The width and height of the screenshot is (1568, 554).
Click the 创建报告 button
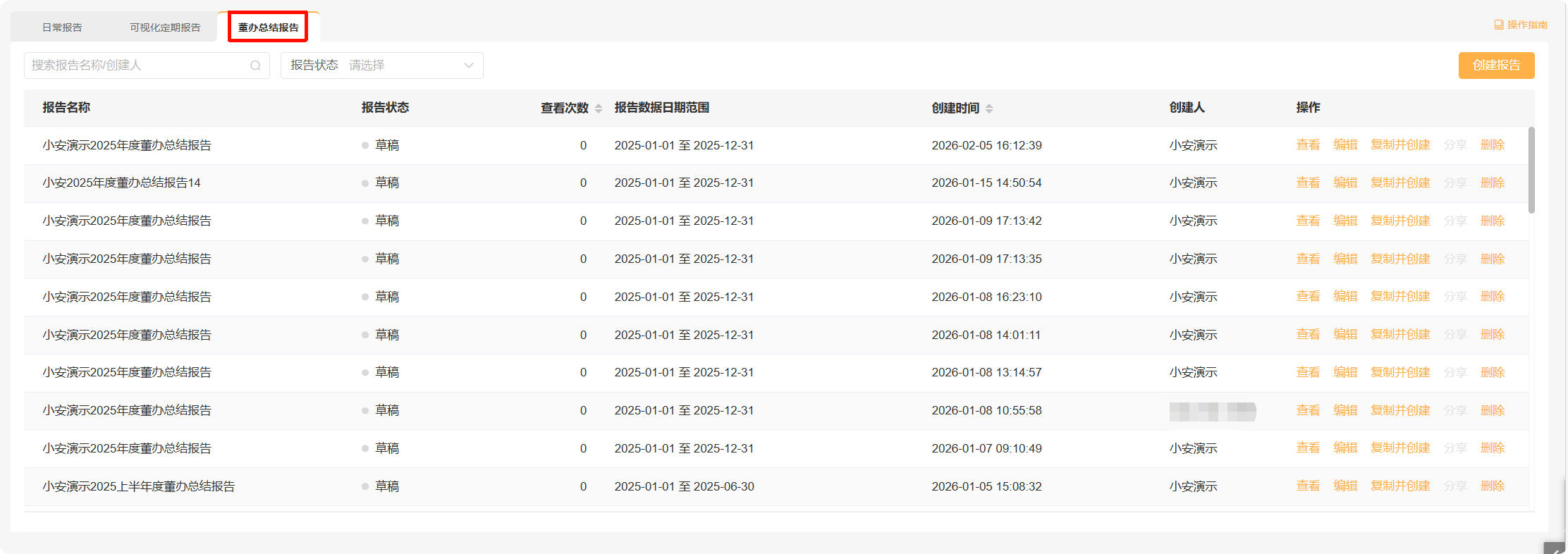[x=1496, y=66]
